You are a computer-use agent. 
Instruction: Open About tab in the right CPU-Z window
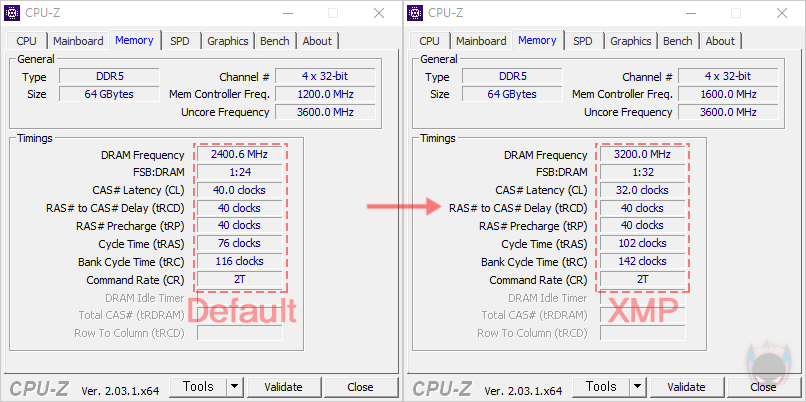tap(720, 41)
